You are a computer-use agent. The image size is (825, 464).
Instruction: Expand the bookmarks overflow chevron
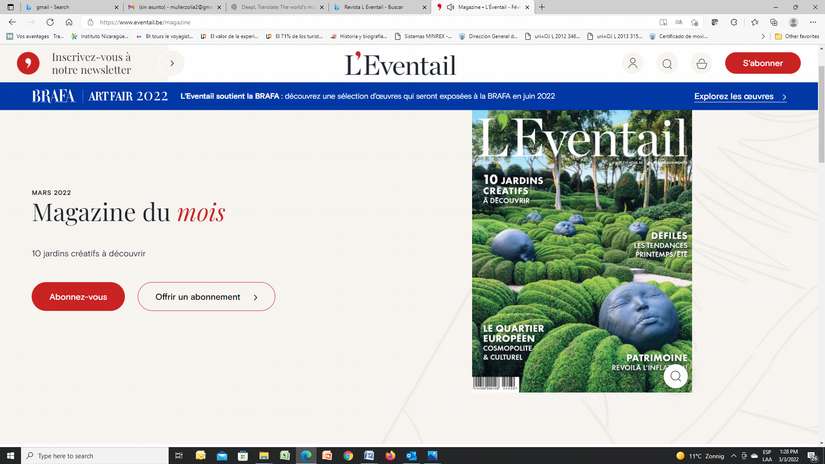click(763, 36)
